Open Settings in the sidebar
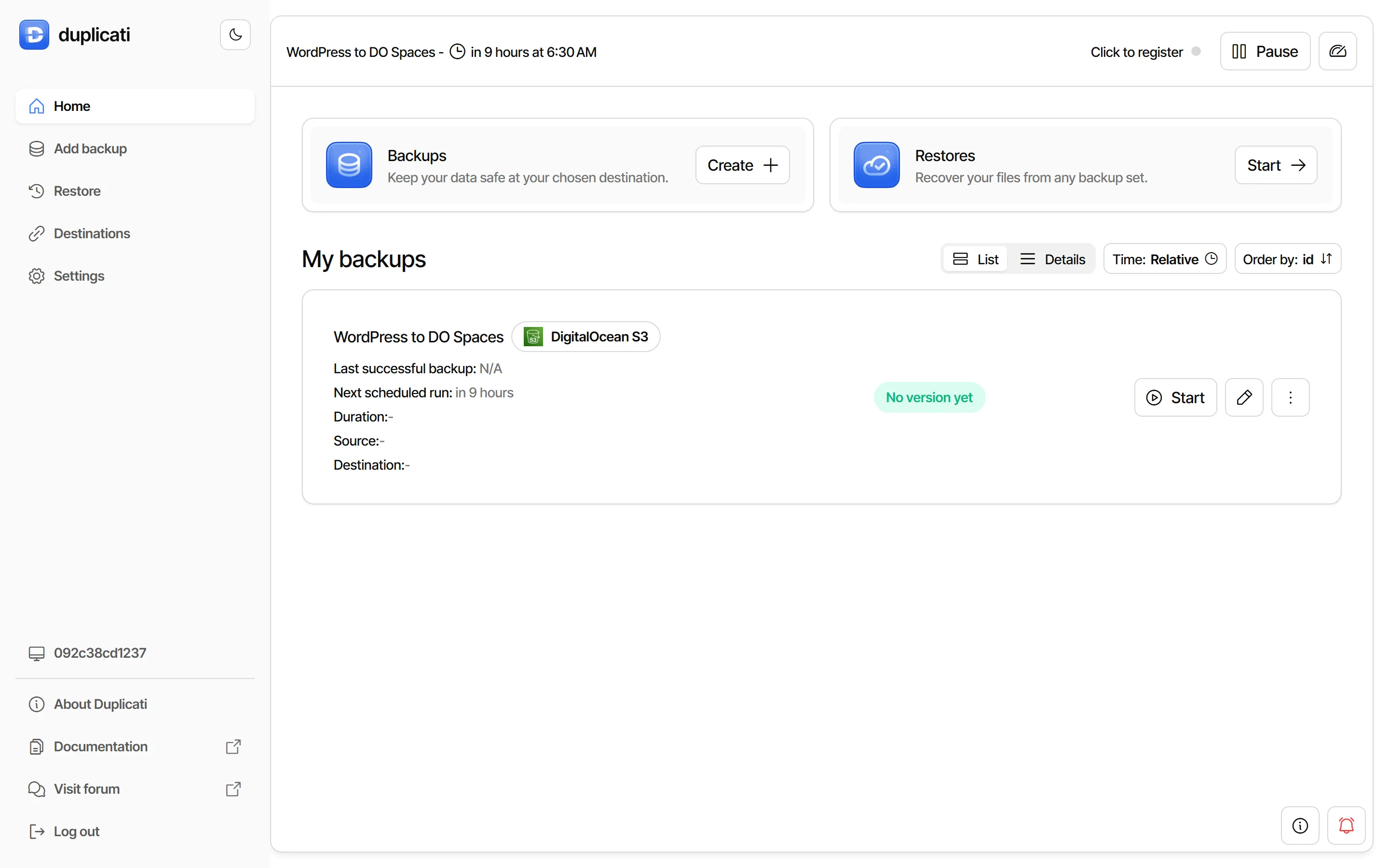Image resolution: width=1389 pixels, height=868 pixels. pyautogui.click(x=135, y=276)
